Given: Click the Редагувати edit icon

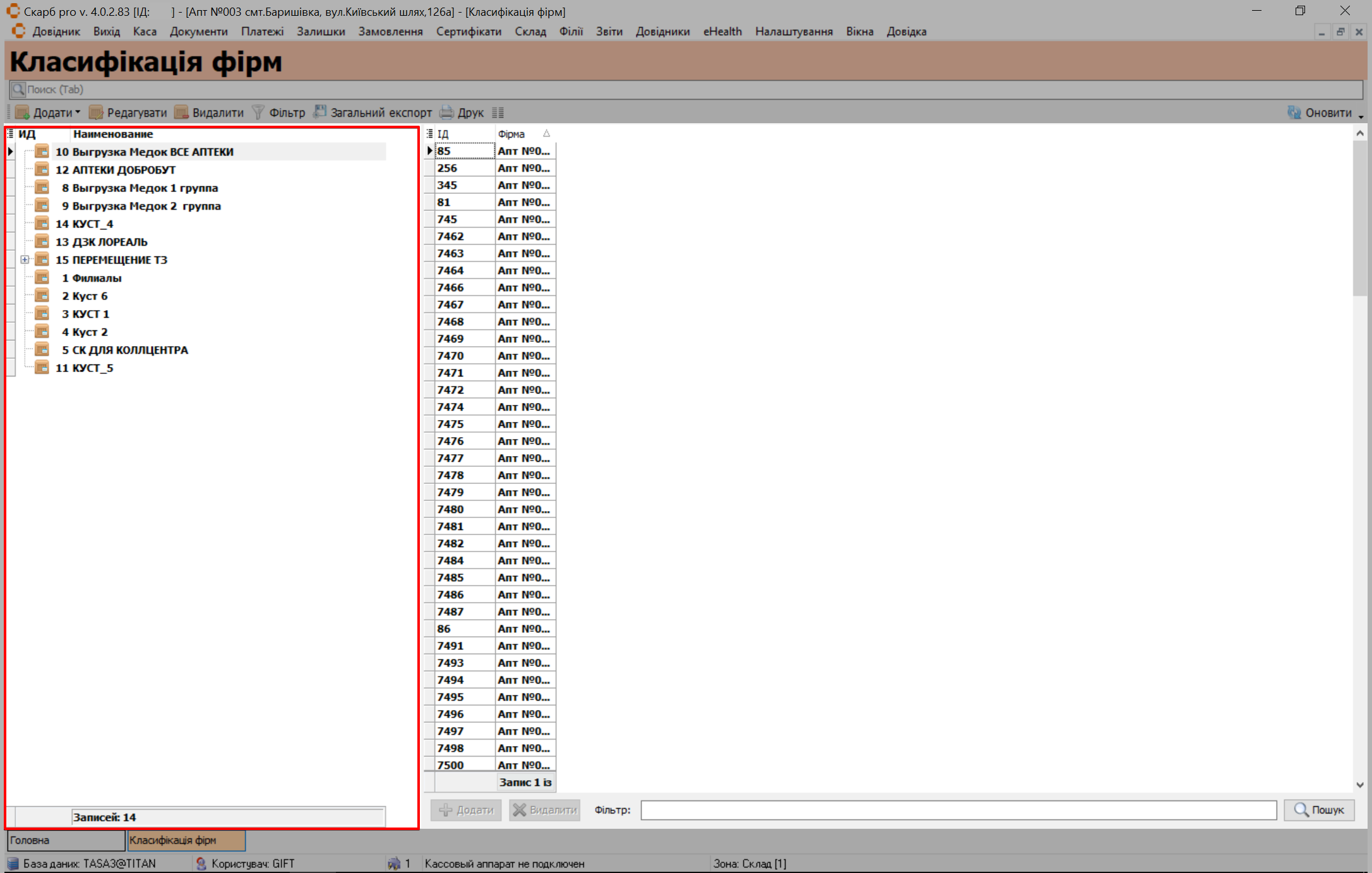Looking at the screenshot, I should [x=96, y=113].
